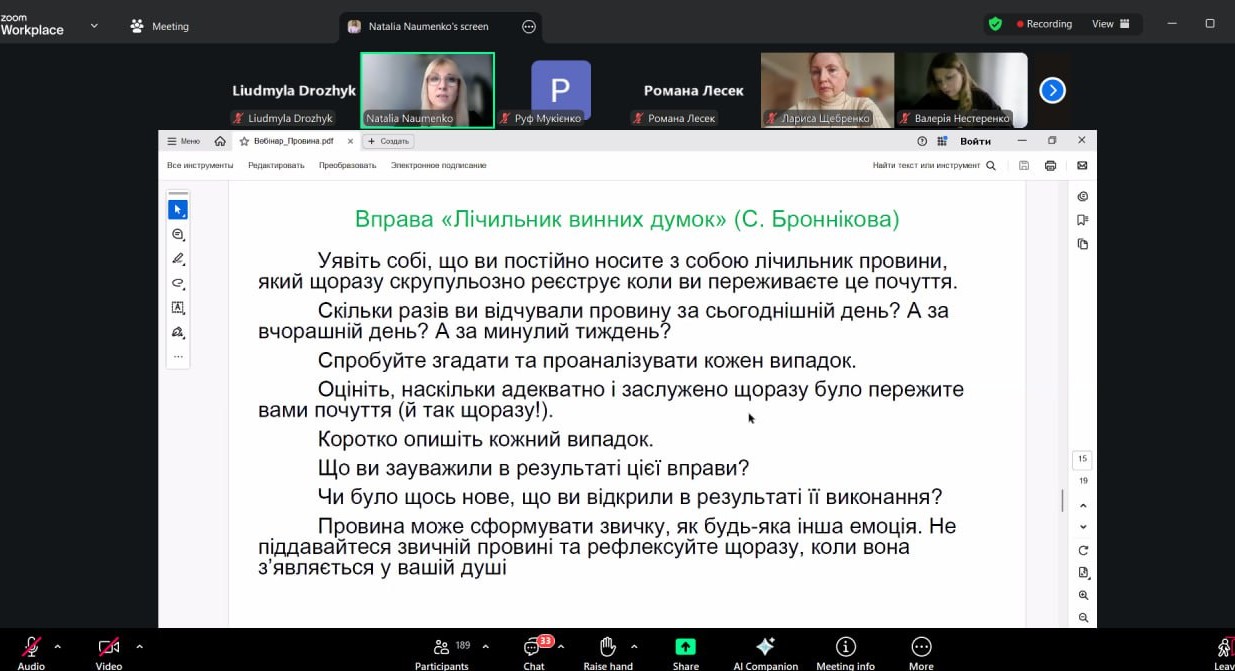Start camera with Video button
Screen dimensions: 1235x671
tap(108, 647)
